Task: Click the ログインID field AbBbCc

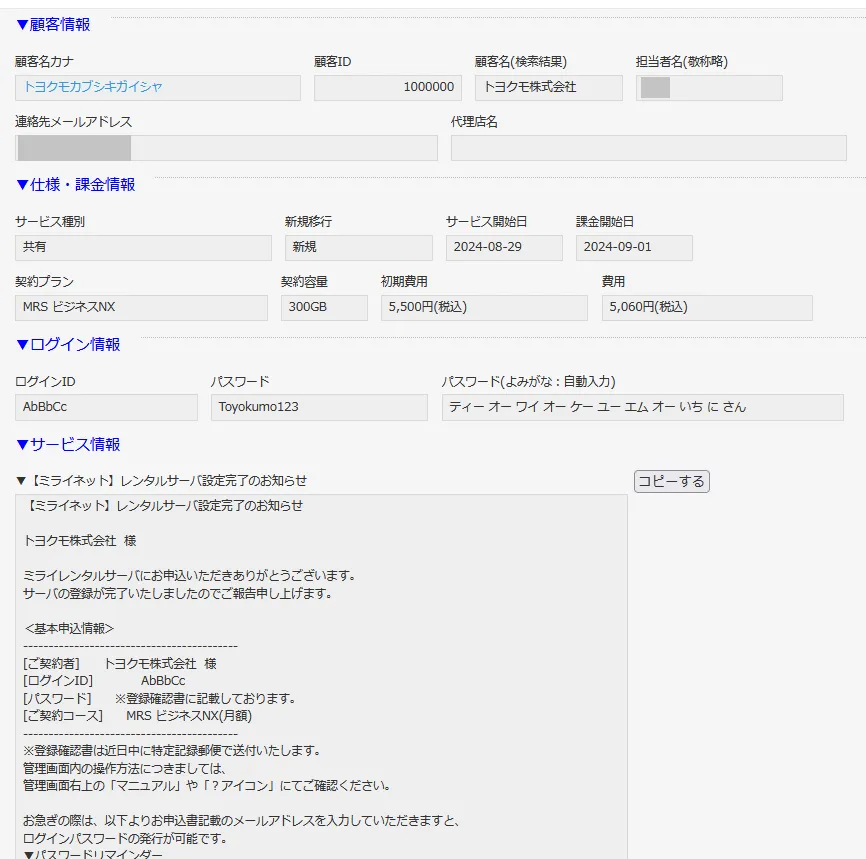Action: [106, 408]
